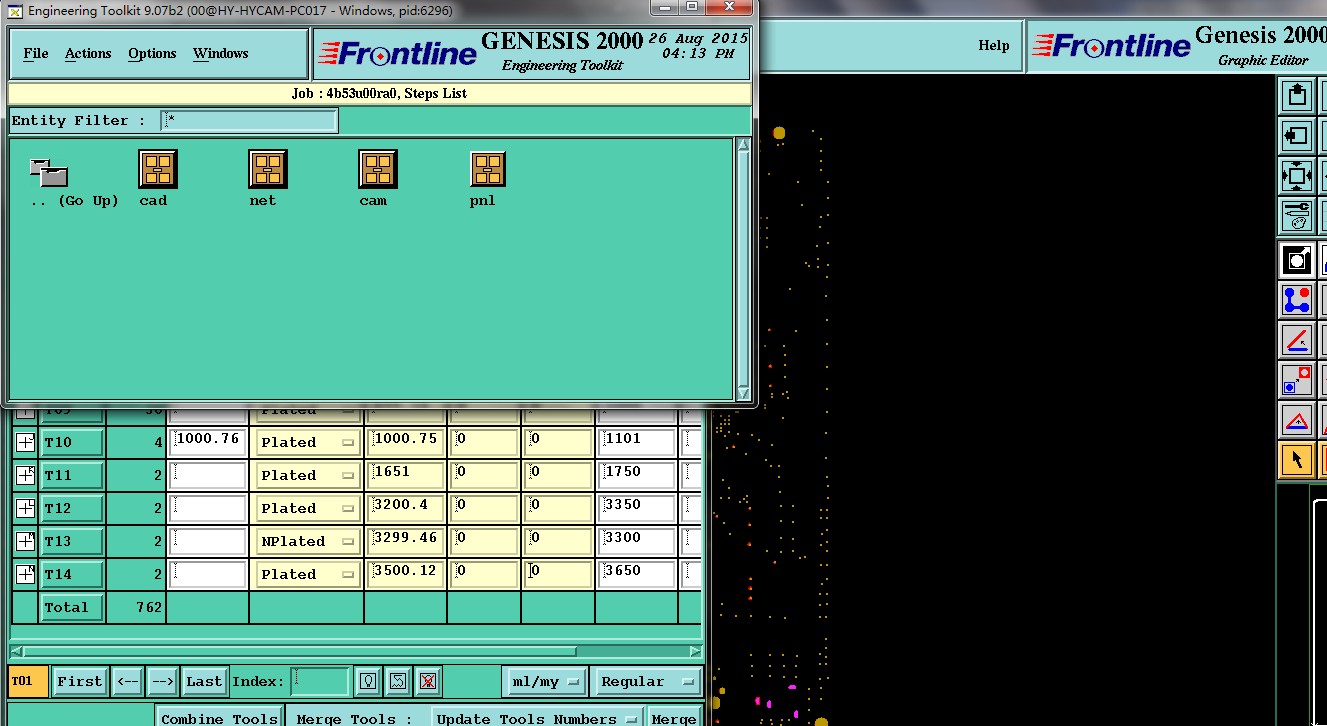Open Update Tools Numbers dropdown
The height and width of the screenshot is (726, 1327).
[537, 718]
